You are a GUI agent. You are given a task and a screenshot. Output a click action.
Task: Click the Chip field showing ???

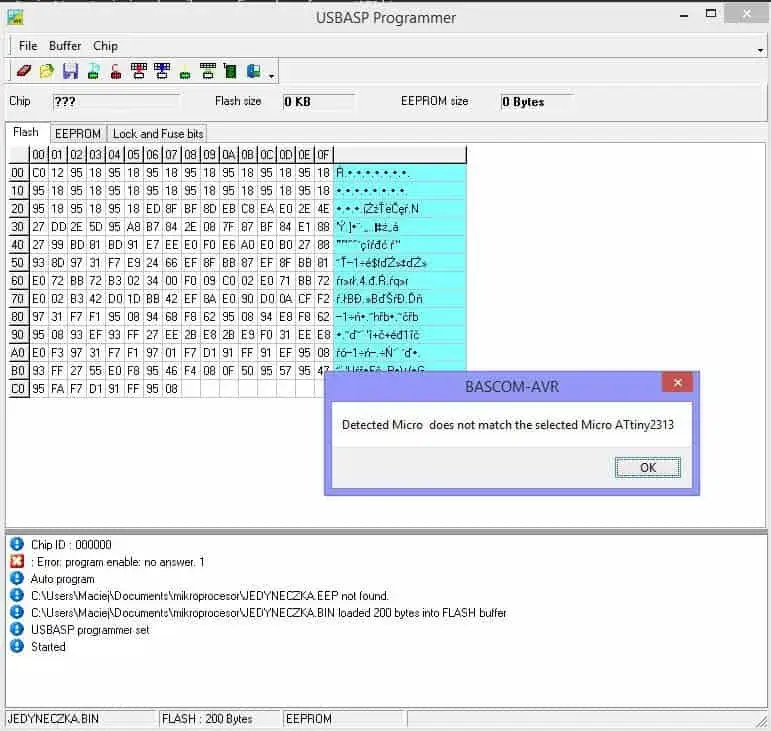(116, 102)
